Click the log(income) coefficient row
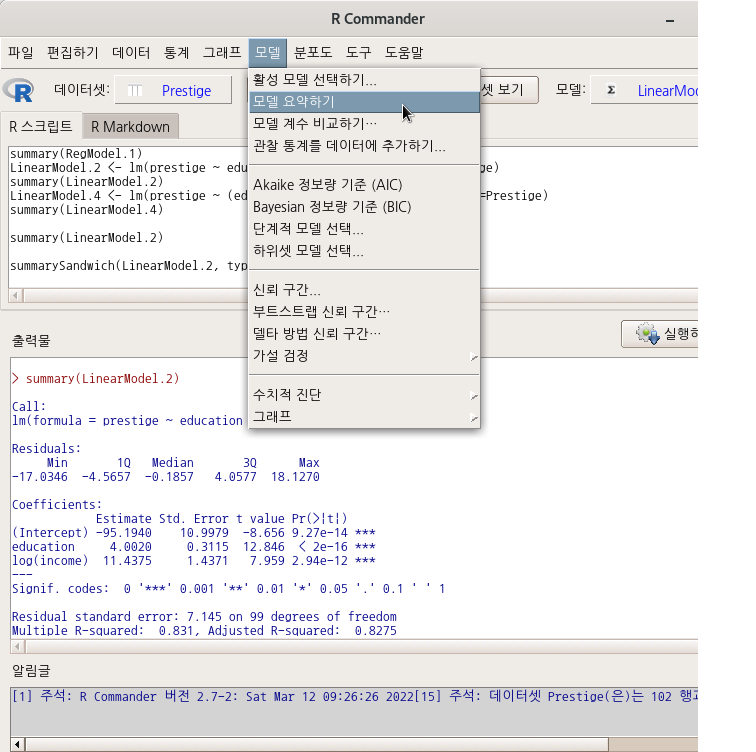This screenshot has height=752, width=756. pos(193,561)
